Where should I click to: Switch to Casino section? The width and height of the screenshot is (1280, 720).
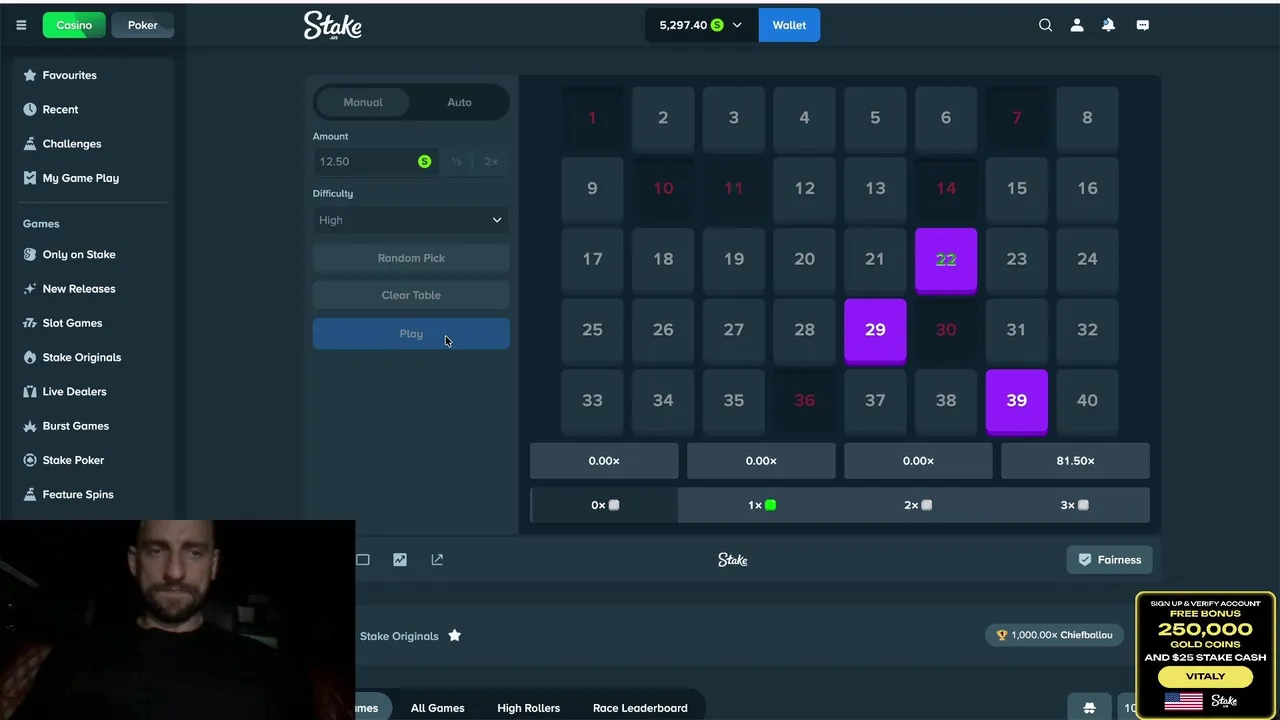coord(74,25)
